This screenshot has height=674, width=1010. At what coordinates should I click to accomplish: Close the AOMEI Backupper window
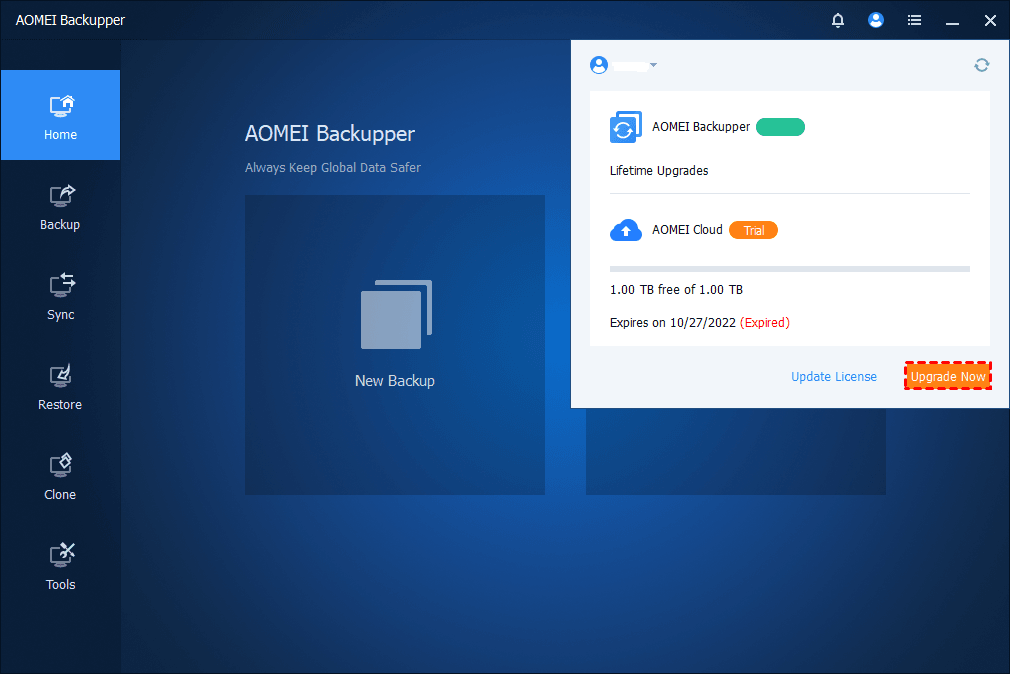click(990, 21)
